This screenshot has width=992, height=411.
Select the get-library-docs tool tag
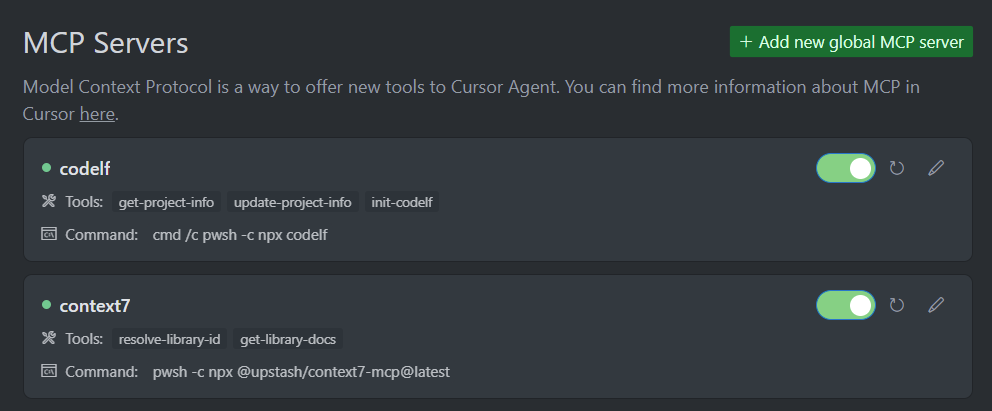288,340
